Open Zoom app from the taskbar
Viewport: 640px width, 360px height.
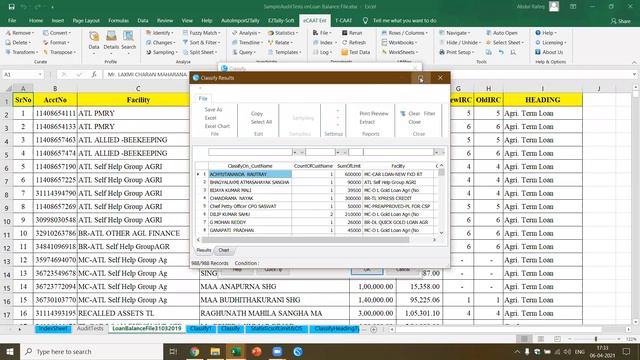click(277, 351)
